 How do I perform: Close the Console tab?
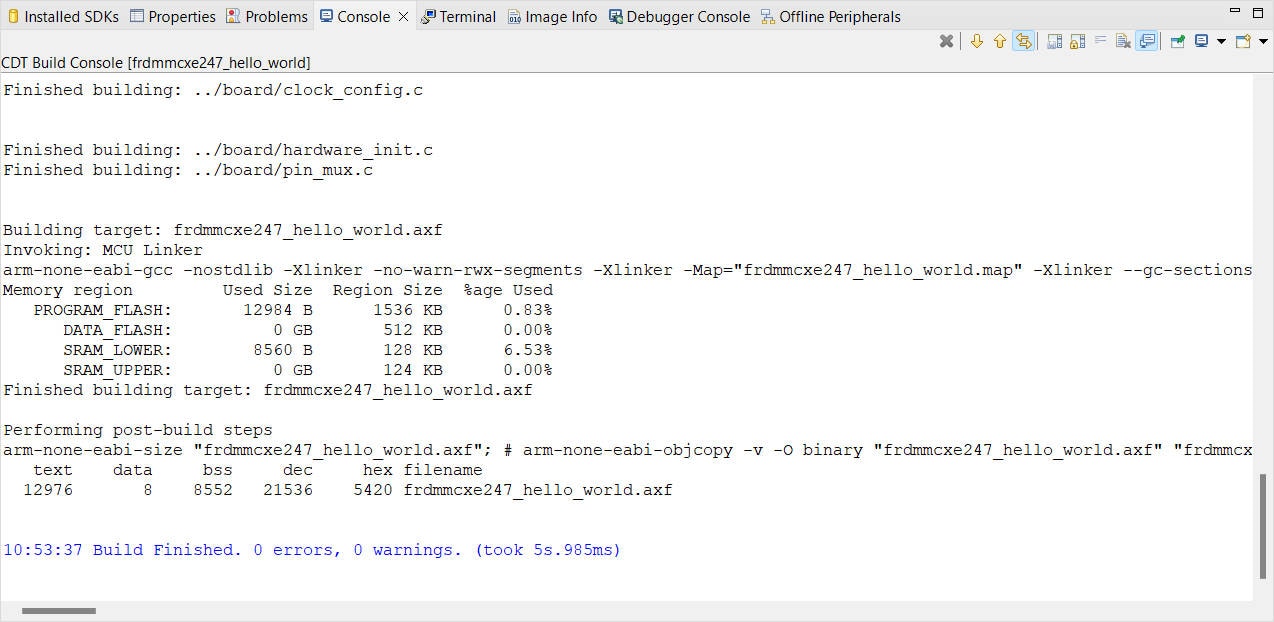[403, 16]
